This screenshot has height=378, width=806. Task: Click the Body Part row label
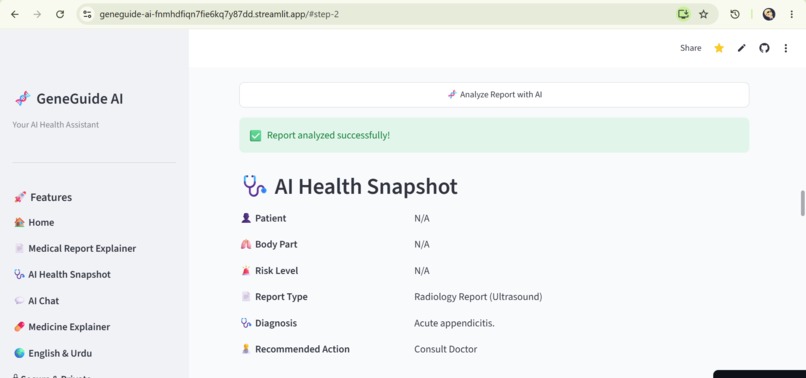[276, 244]
